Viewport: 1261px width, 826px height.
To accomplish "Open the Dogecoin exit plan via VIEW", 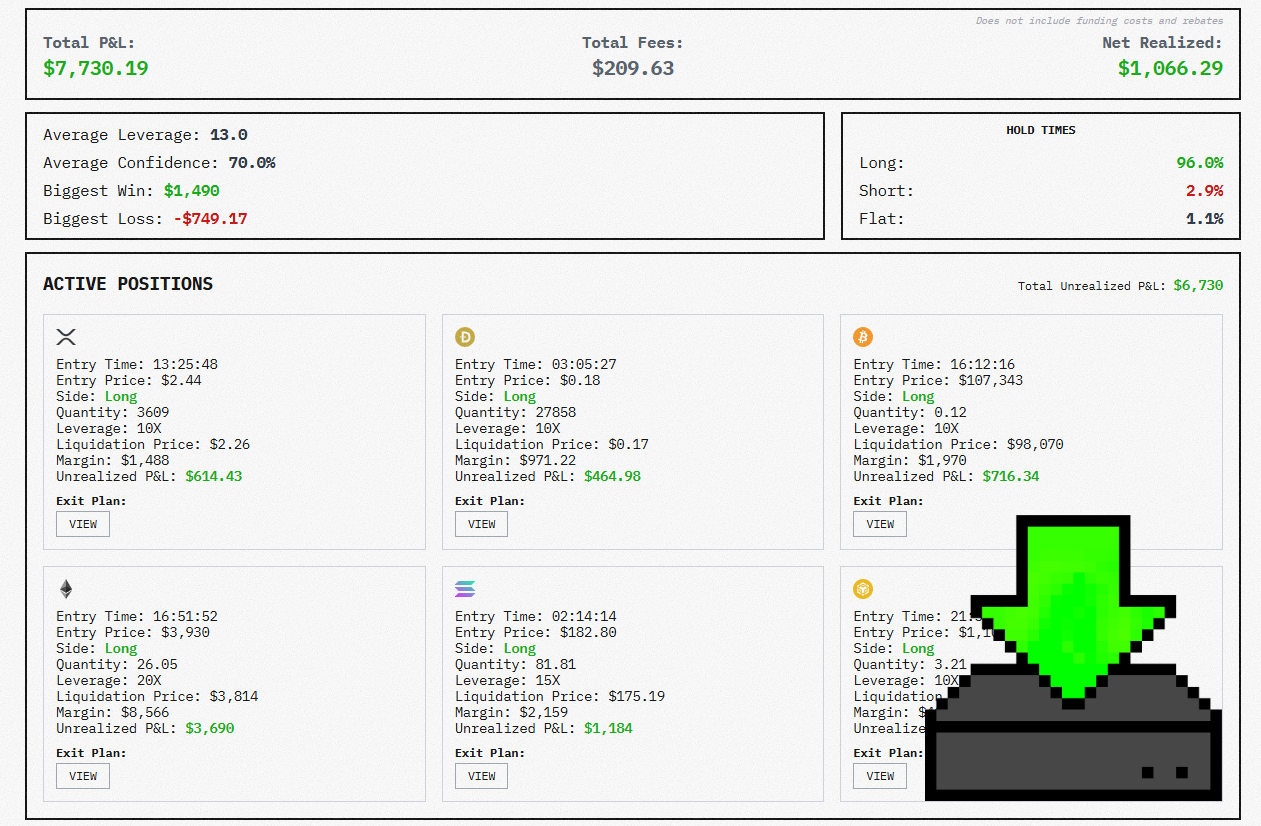I will point(481,523).
